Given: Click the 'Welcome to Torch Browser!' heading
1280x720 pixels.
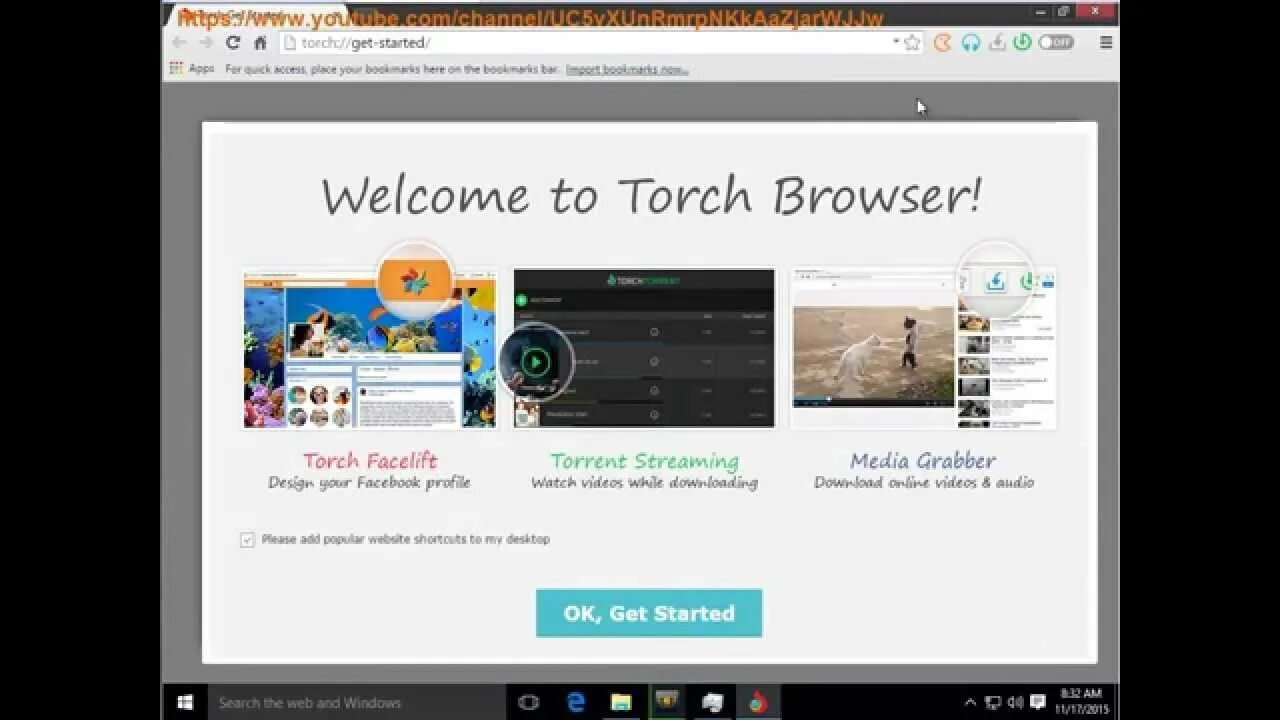Looking at the screenshot, I should (650, 195).
